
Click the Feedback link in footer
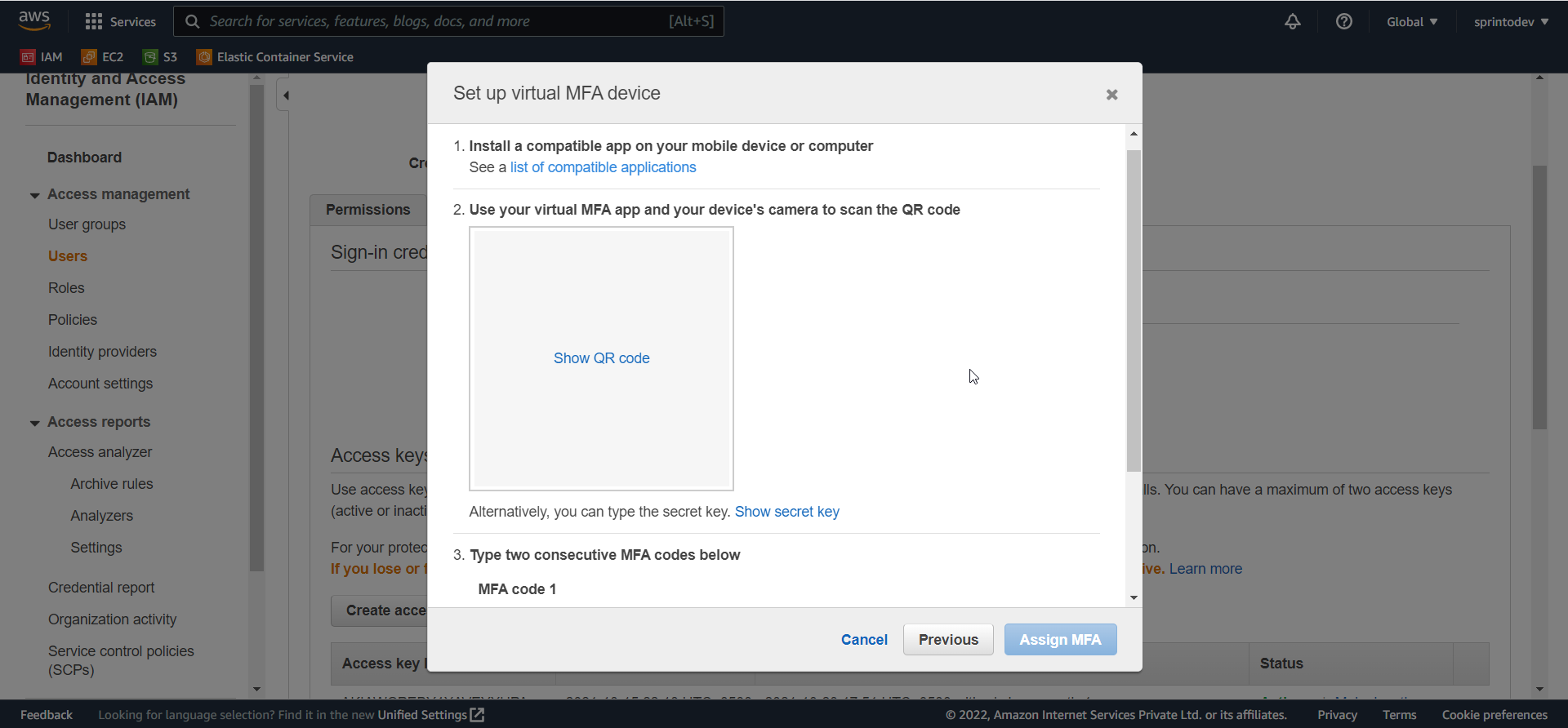pyautogui.click(x=47, y=715)
